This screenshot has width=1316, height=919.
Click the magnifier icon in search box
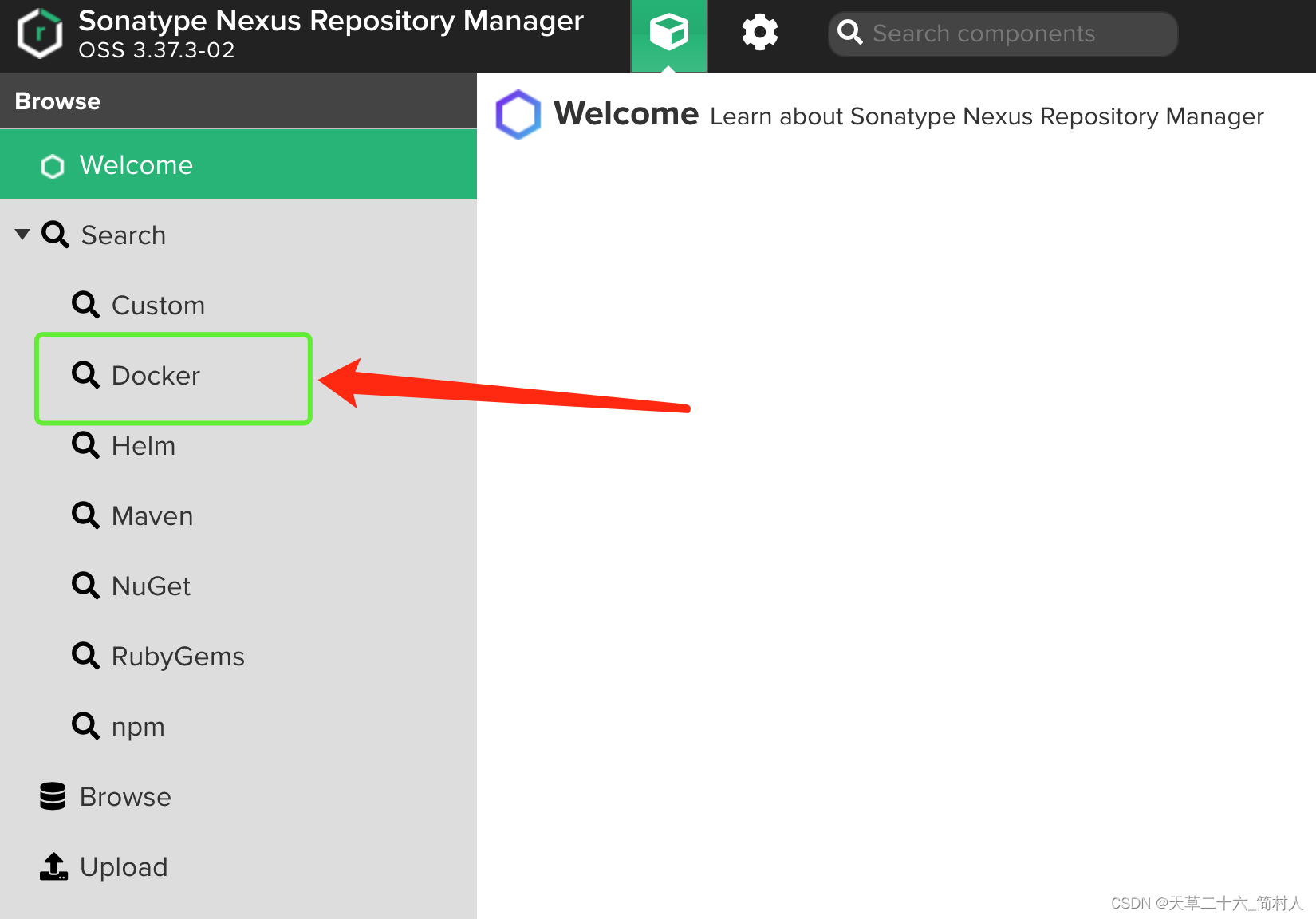point(850,33)
